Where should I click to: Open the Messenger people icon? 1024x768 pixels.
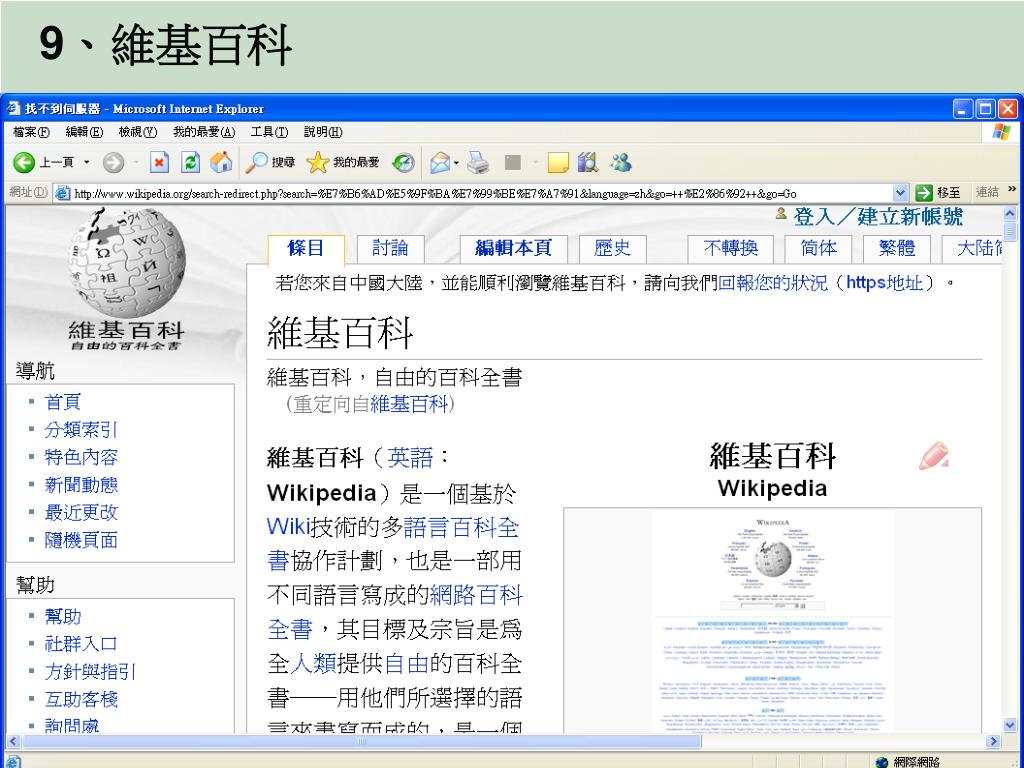621,163
